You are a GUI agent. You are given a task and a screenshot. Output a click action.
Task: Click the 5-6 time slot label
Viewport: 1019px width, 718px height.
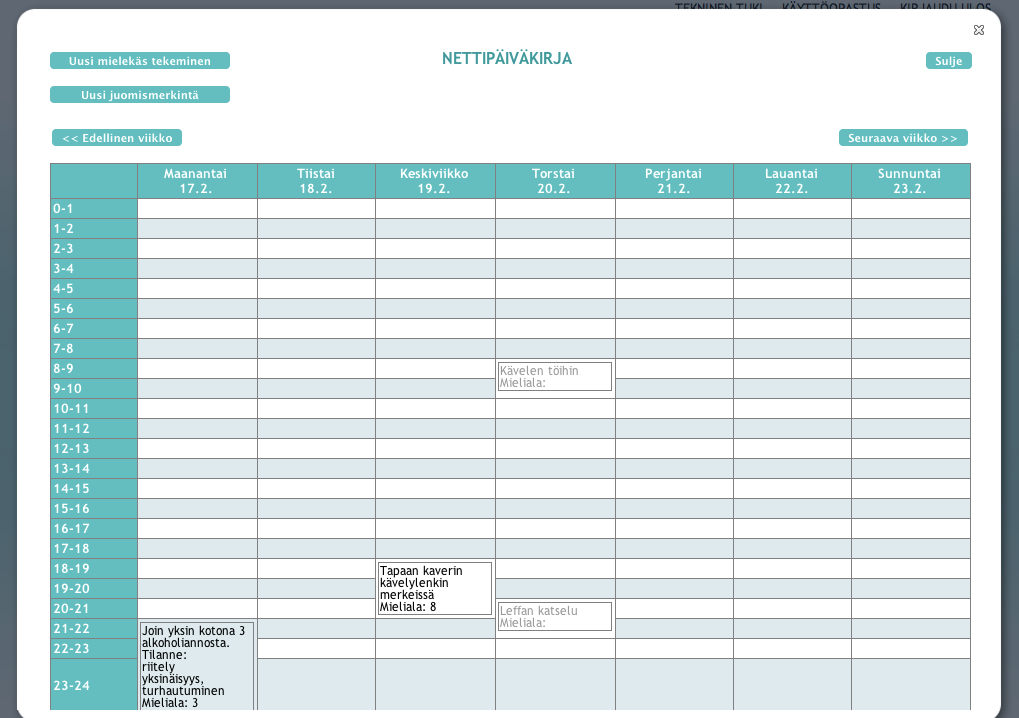(x=94, y=309)
